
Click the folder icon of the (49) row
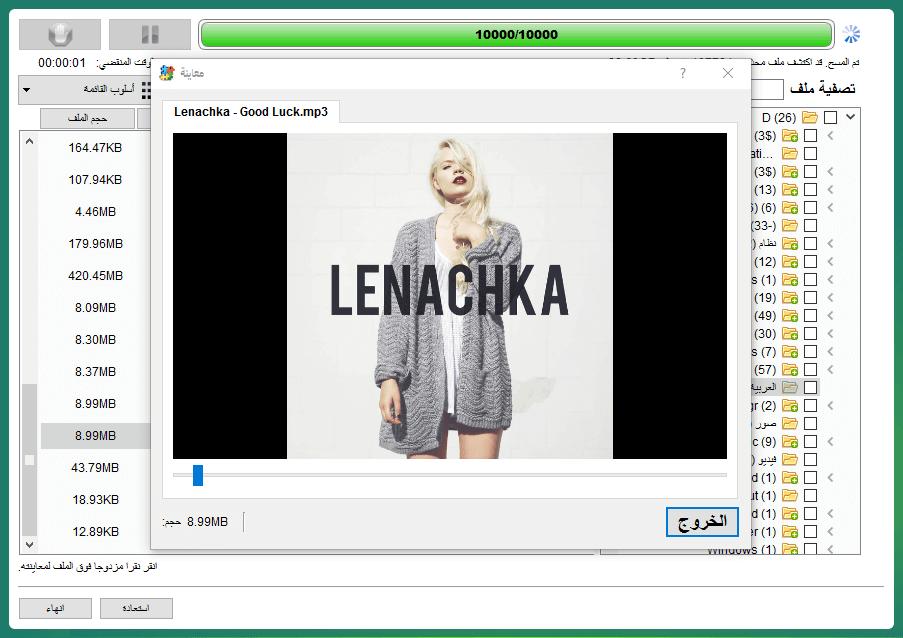(790, 316)
